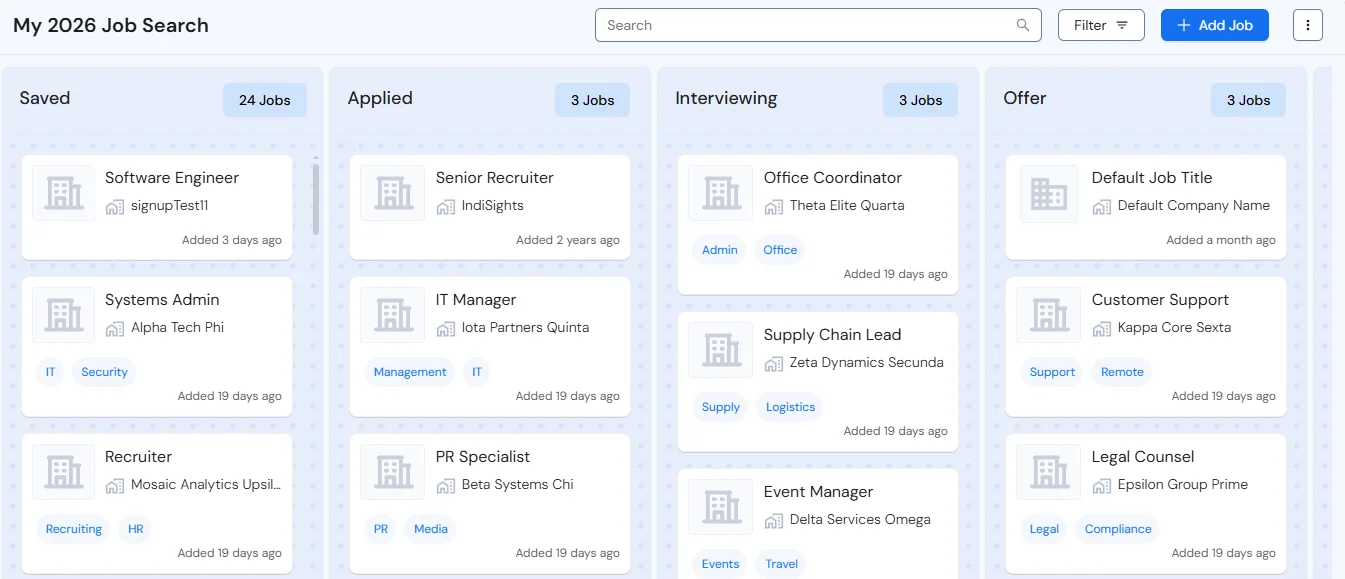This screenshot has height=579, width=1345.
Task: Click the company icon on Legal Counsel card
Action: [x=1048, y=472]
